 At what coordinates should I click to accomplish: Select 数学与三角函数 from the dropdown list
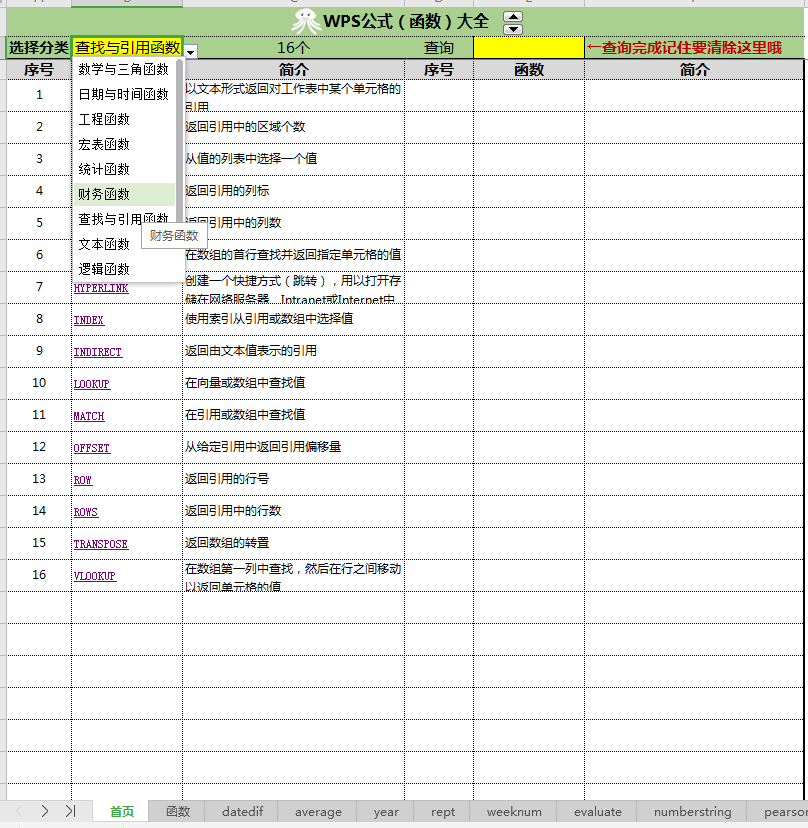pyautogui.click(x=124, y=69)
